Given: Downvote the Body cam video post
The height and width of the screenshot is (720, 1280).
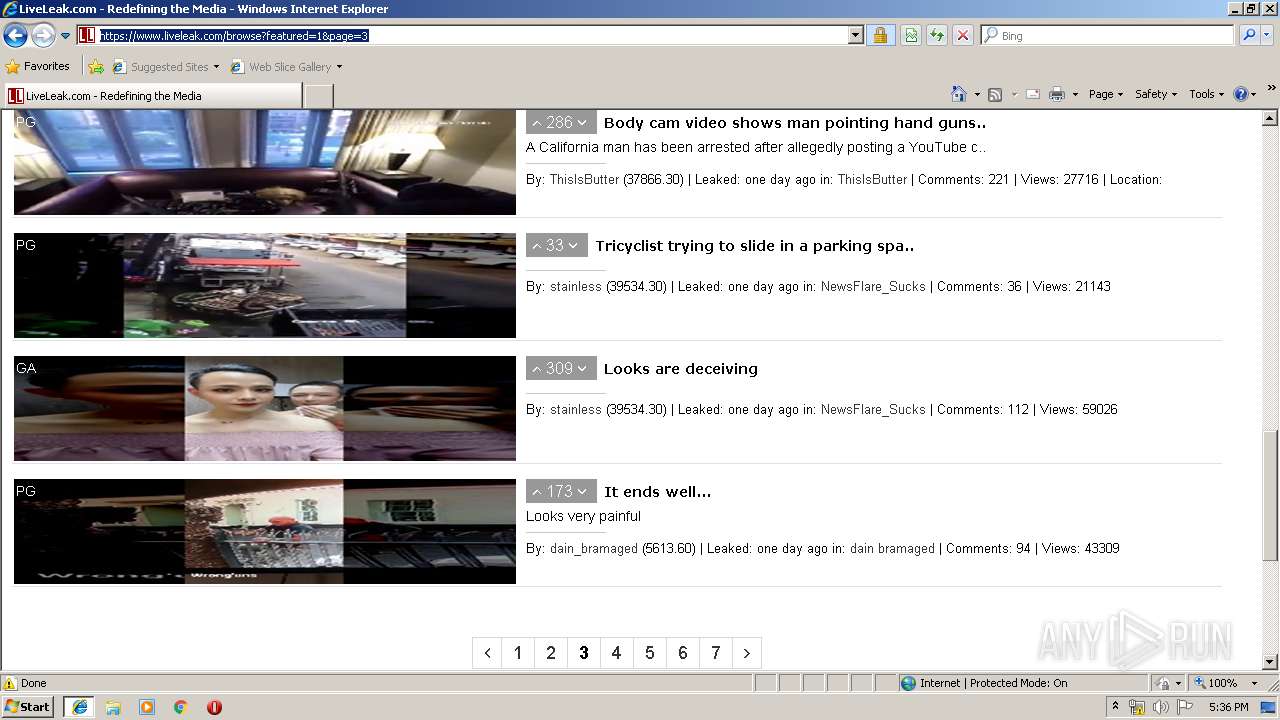Looking at the screenshot, I should [x=582, y=123].
